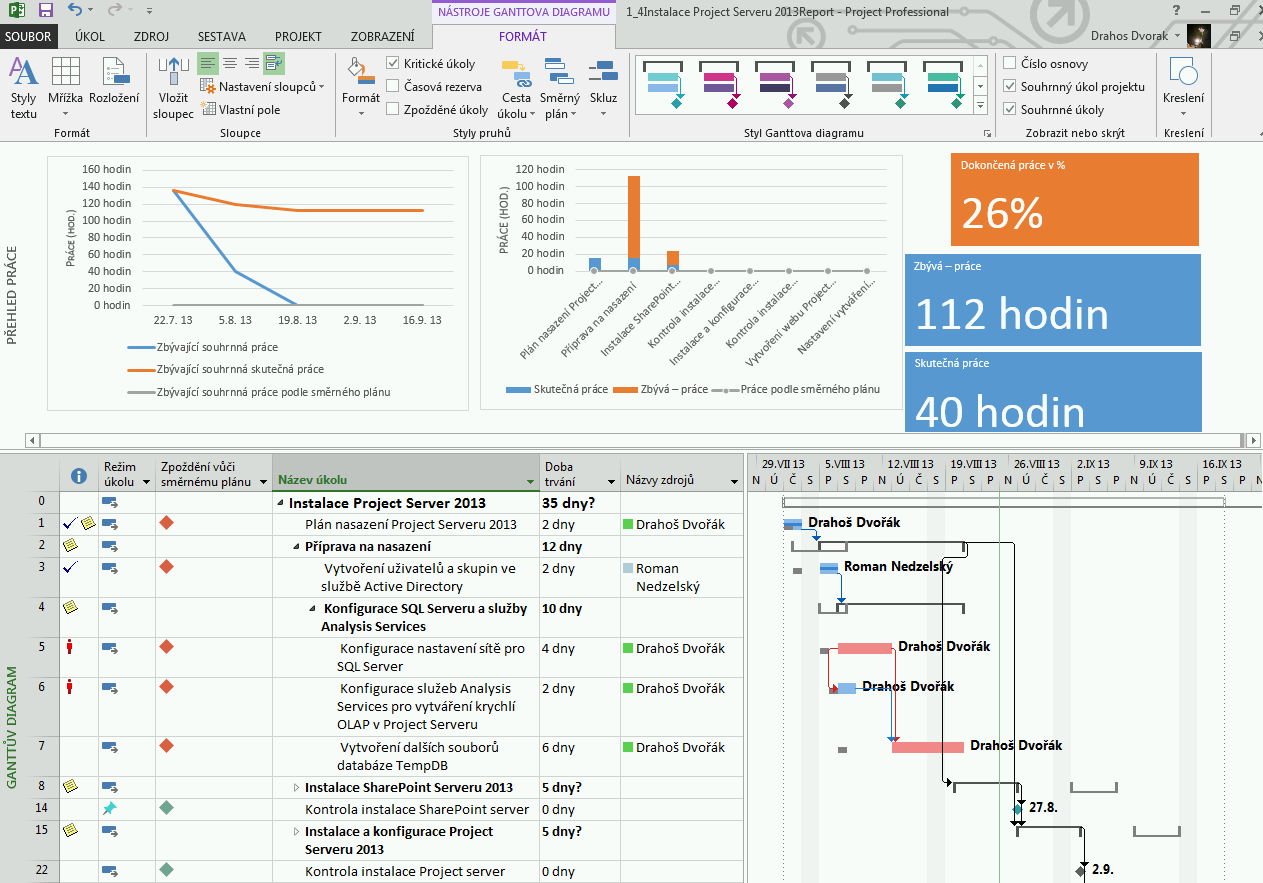Undo the last action
Image resolution: width=1263 pixels, height=883 pixels.
tap(76, 11)
